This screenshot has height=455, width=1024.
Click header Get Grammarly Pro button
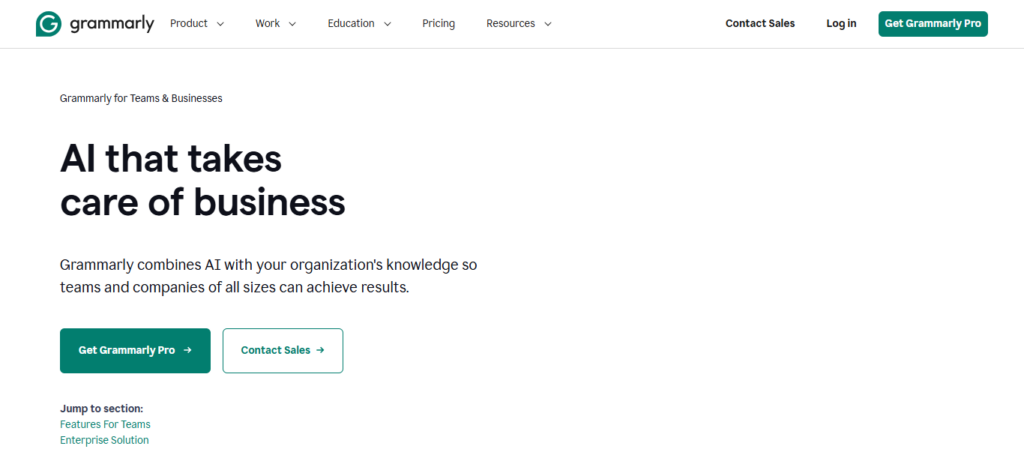coord(933,24)
